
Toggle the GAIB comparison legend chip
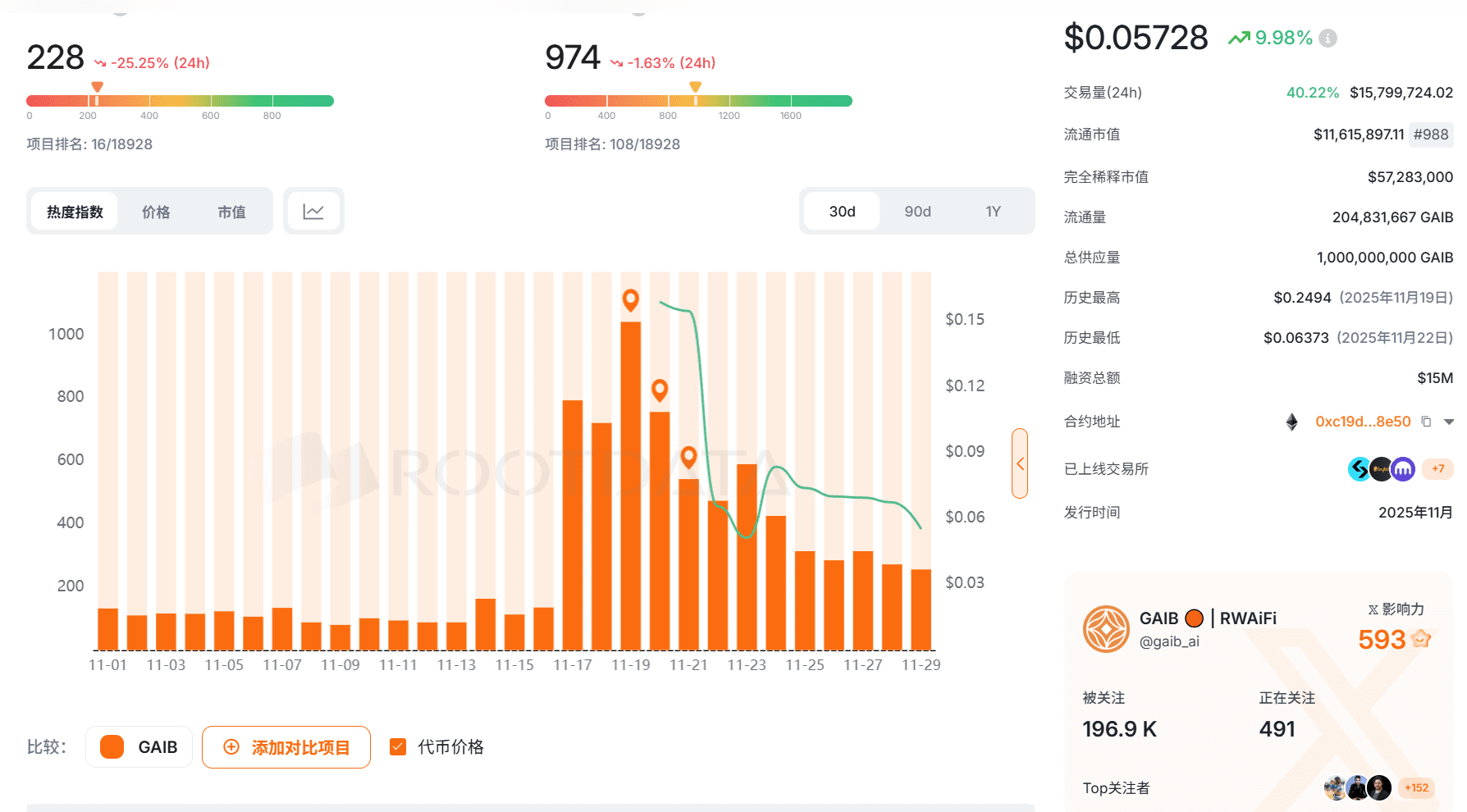pyautogui.click(x=139, y=747)
